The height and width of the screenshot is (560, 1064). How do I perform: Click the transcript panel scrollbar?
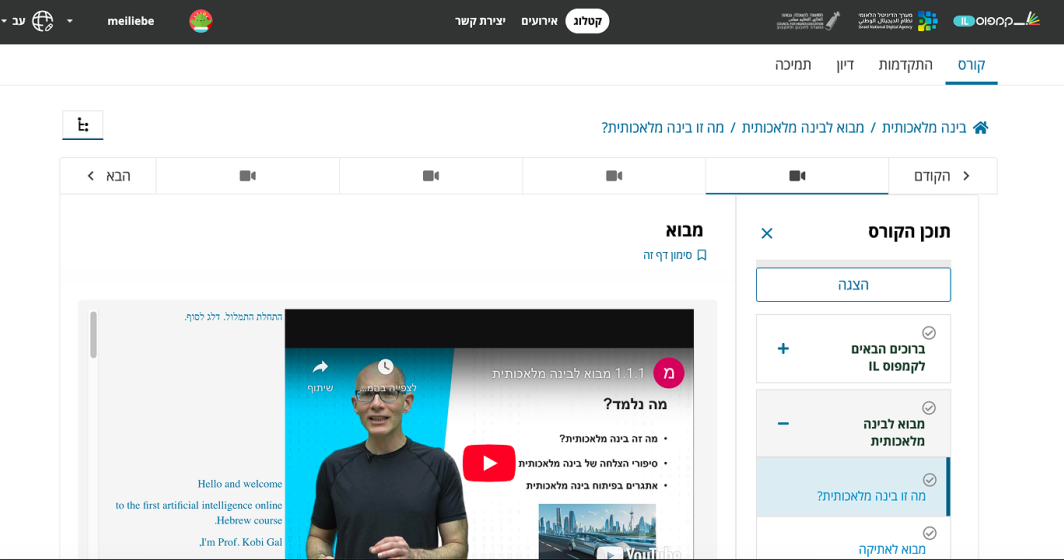pos(94,335)
